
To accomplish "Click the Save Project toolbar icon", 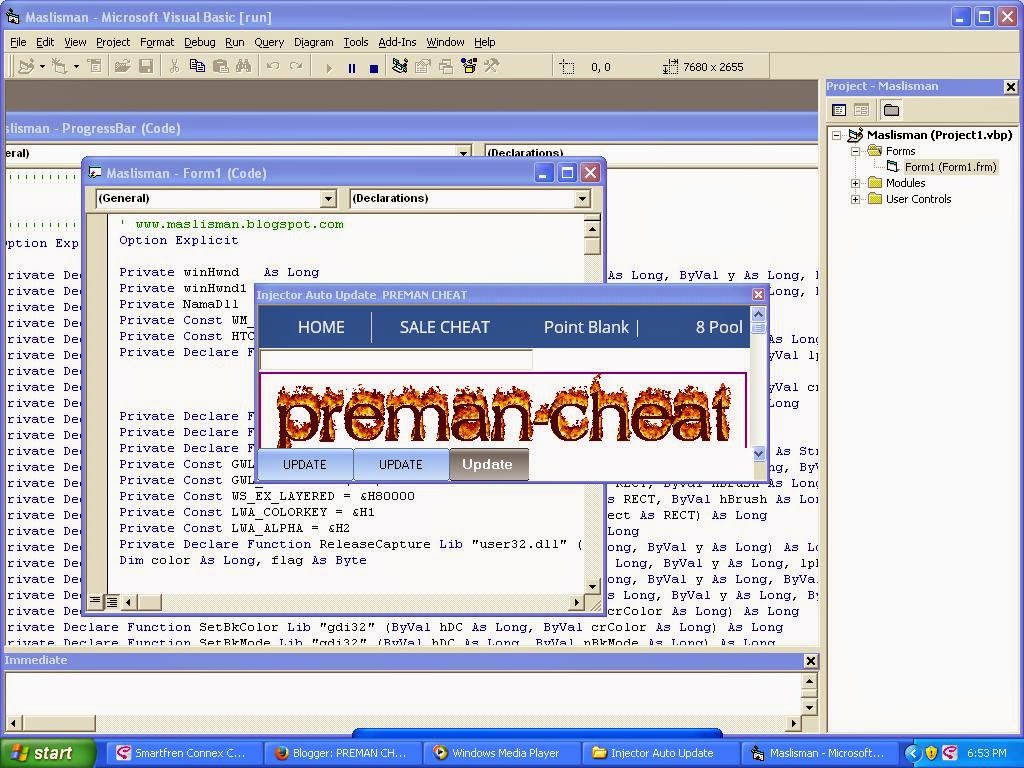I will point(146,66).
